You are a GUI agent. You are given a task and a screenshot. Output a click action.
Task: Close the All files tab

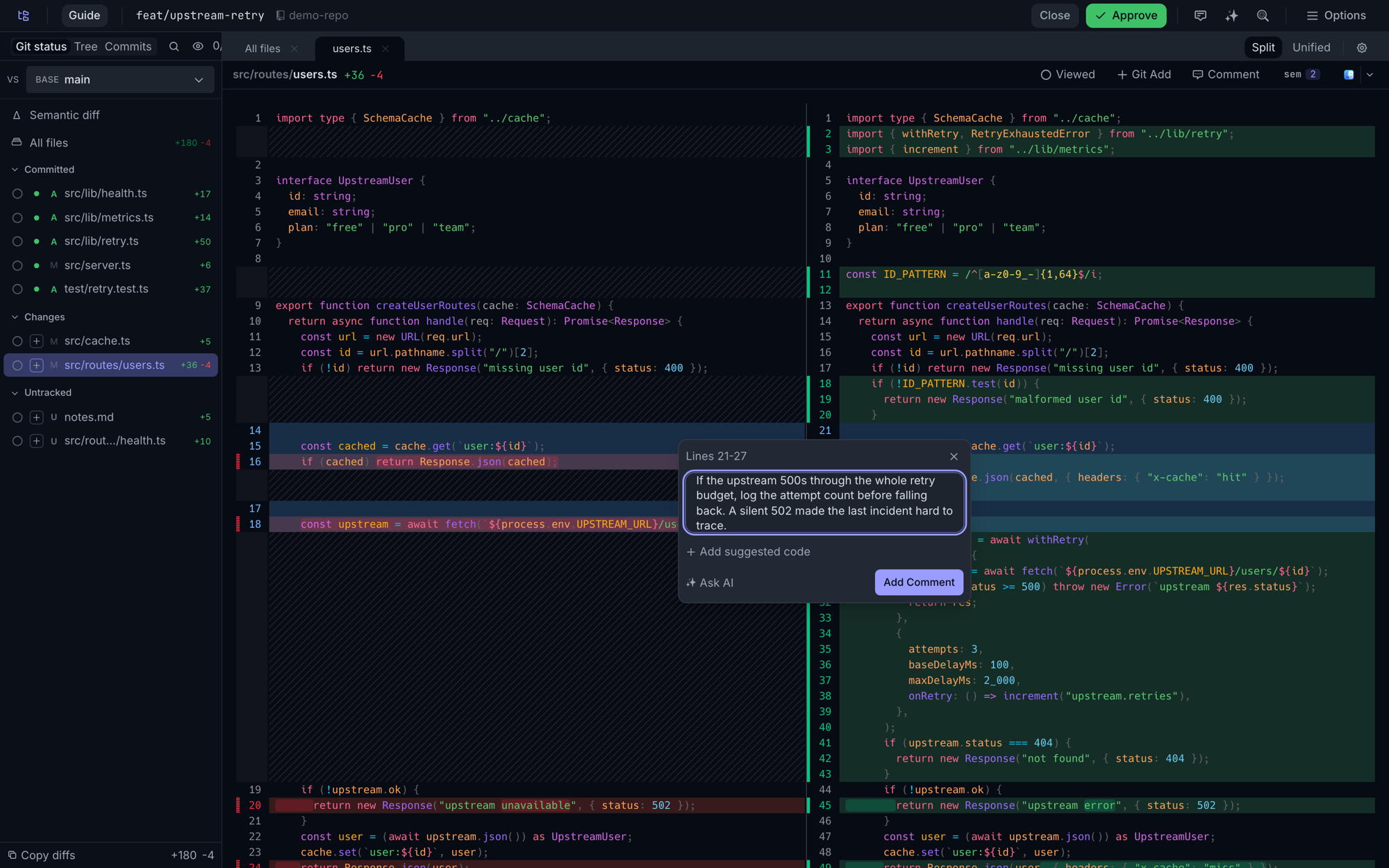(x=294, y=49)
